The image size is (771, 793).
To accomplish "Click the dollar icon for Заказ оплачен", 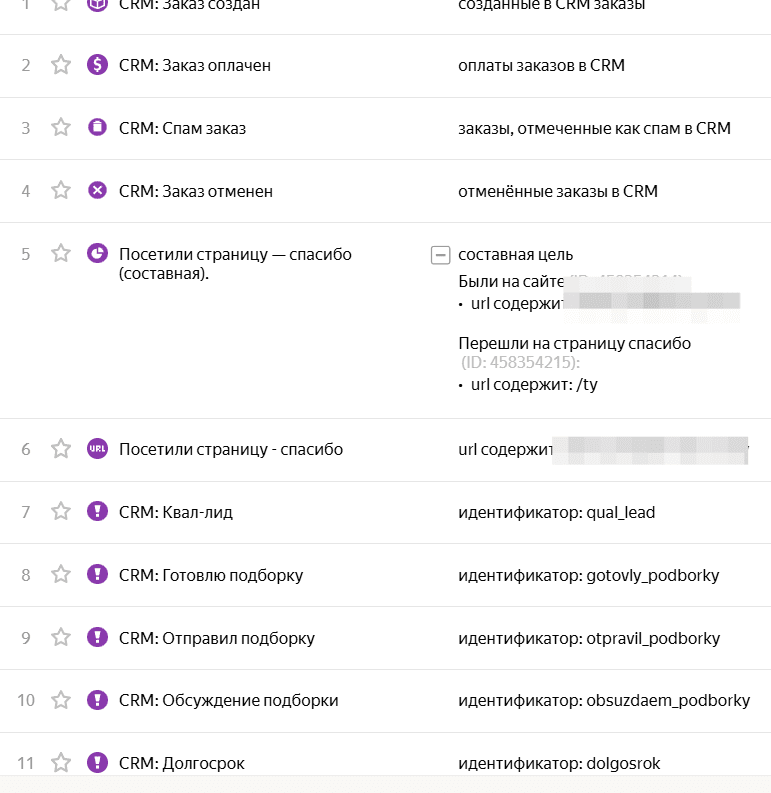I will [97, 65].
